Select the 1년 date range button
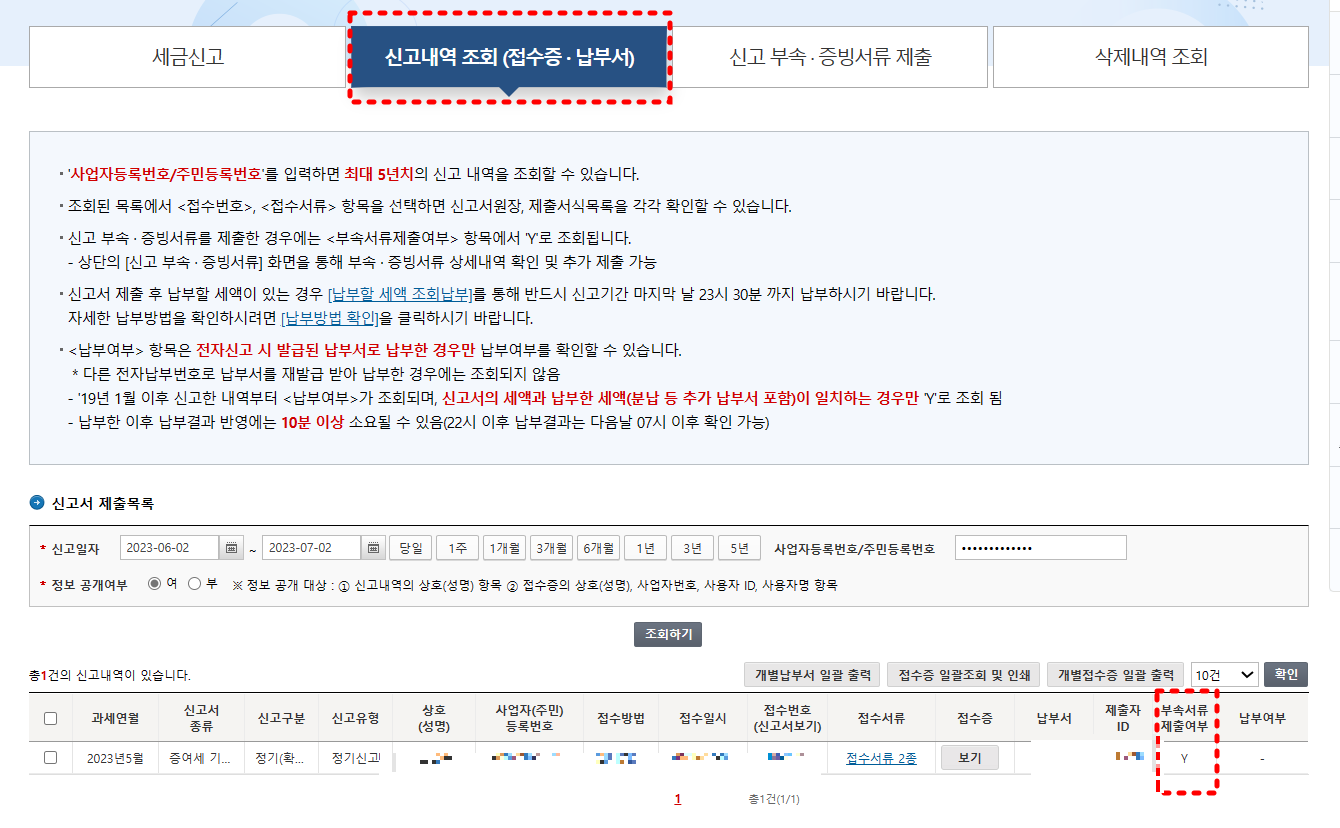The height and width of the screenshot is (828, 1340). [647, 547]
